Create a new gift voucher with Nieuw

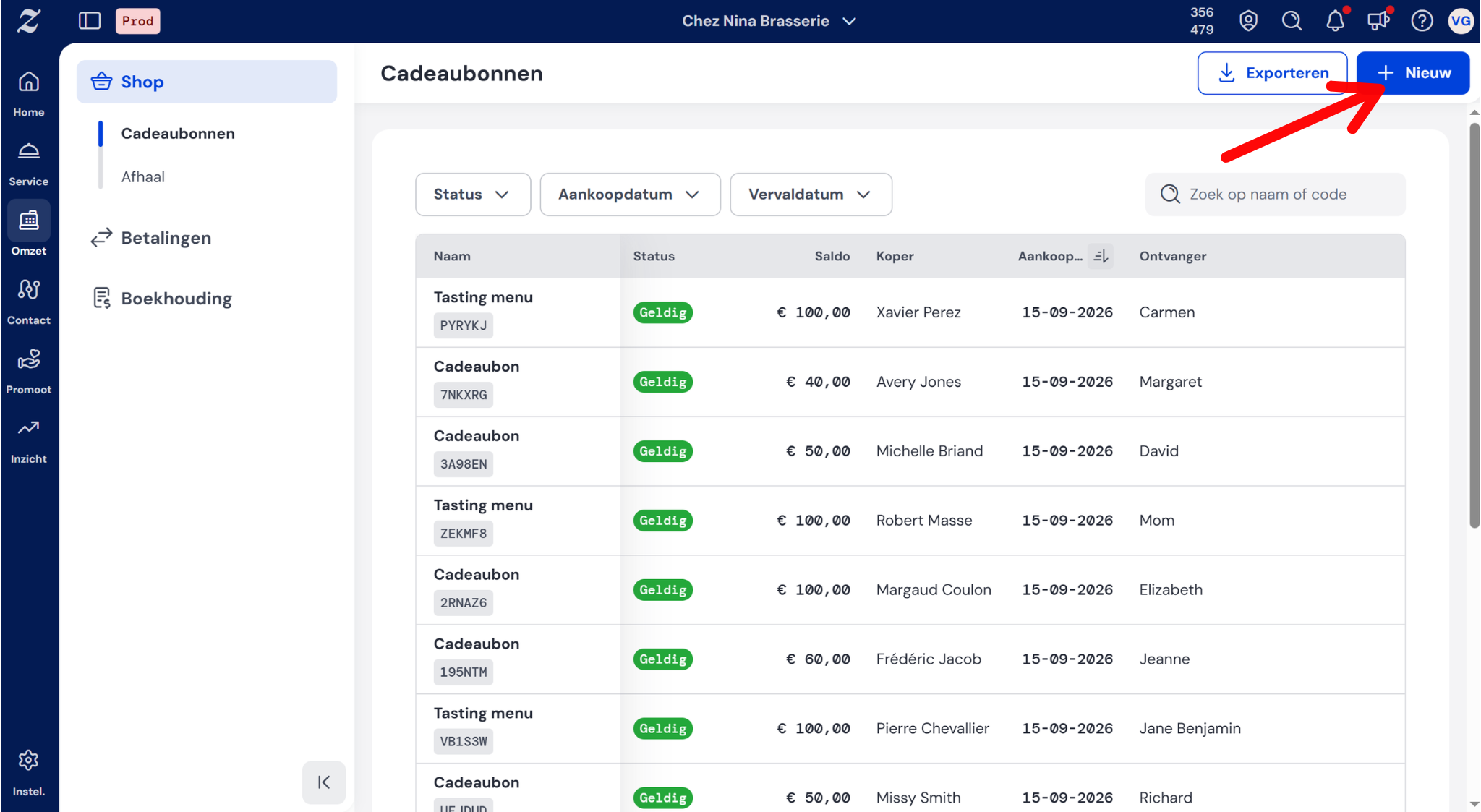[x=1413, y=73]
